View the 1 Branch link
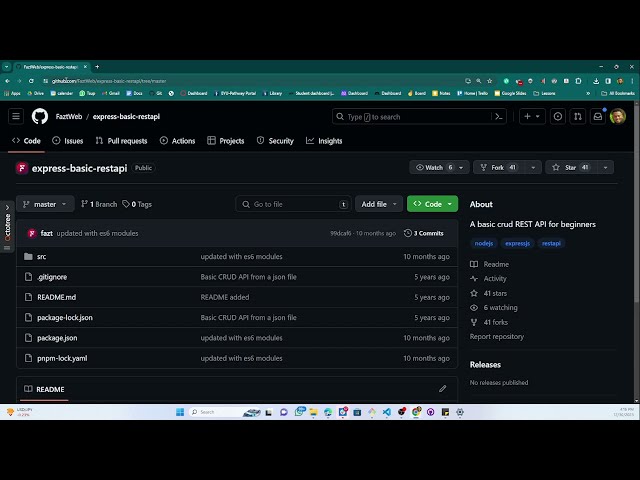This screenshot has height=480, width=640. point(99,204)
